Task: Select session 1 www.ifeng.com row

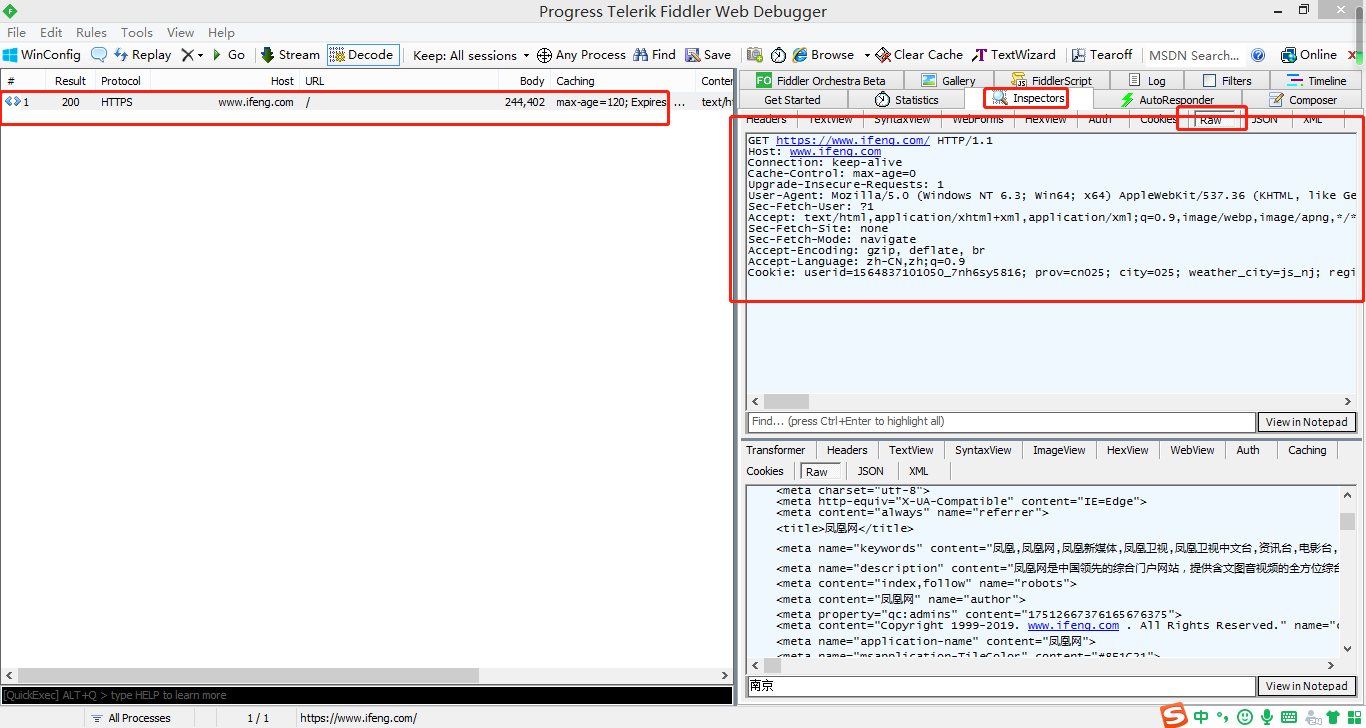Action: pos(367,102)
